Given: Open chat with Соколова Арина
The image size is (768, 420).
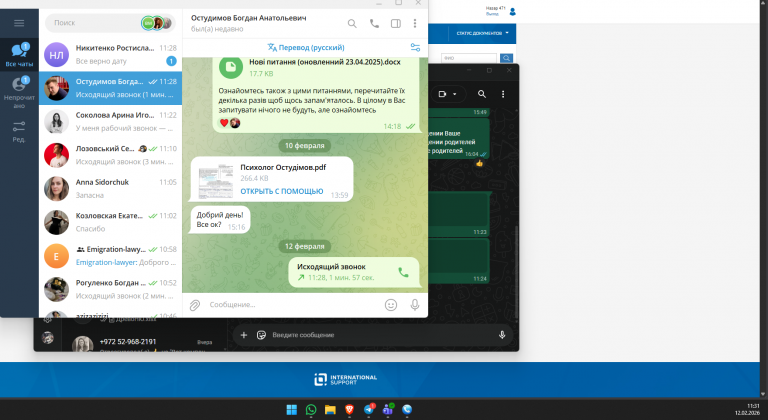Looking at the screenshot, I should tap(110, 122).
